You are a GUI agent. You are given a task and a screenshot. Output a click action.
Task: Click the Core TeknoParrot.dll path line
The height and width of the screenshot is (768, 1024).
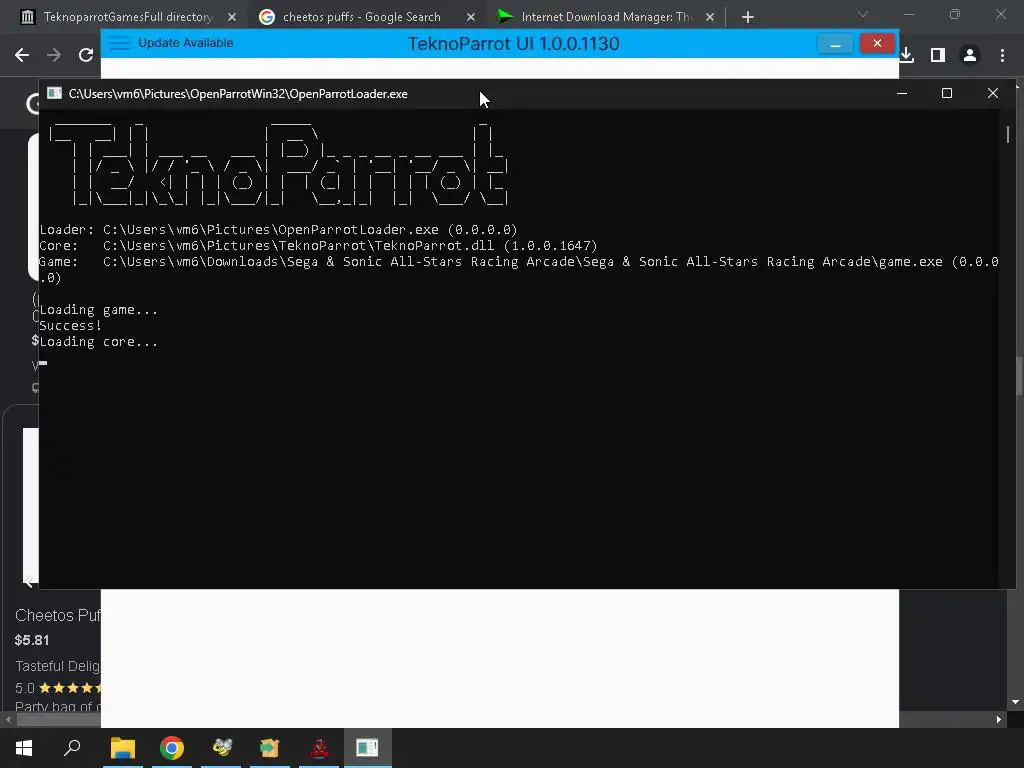(x=318, y=246)
